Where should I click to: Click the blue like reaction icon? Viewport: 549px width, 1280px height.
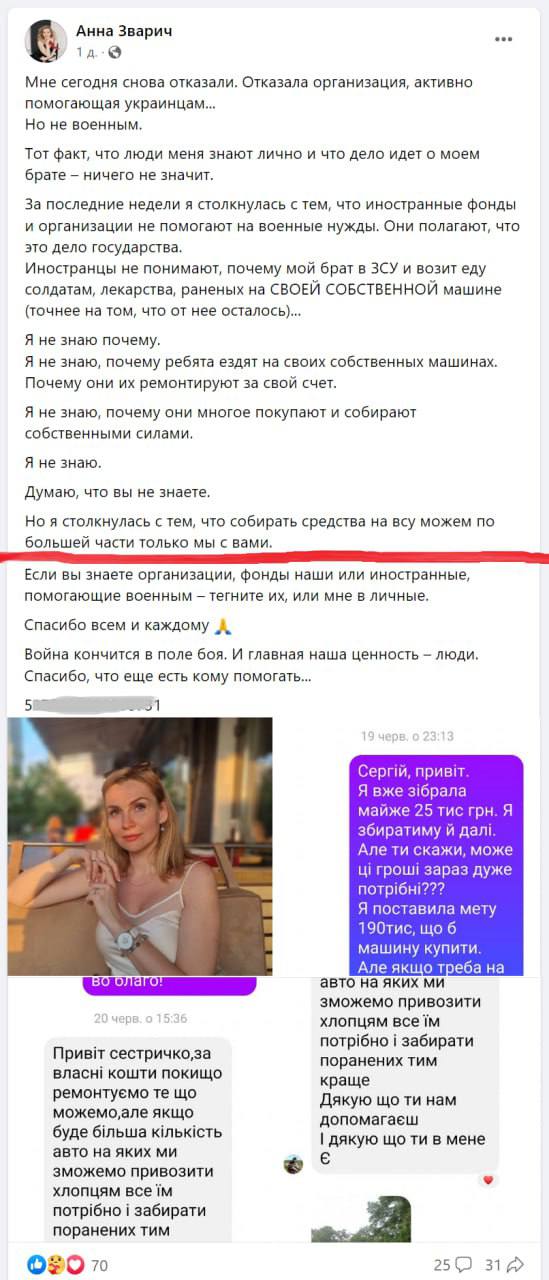click(37, 1264)
